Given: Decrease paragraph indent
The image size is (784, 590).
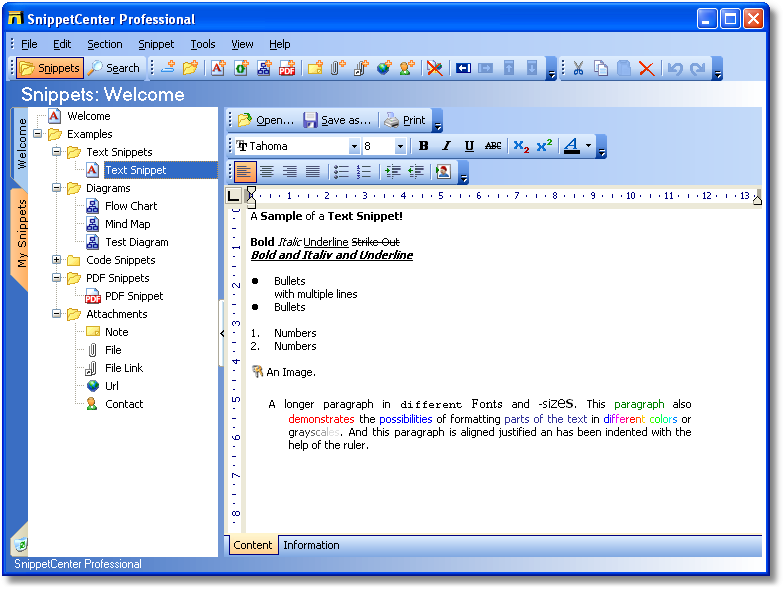Looking at the screenshot, I should click(x=416, y=172).
